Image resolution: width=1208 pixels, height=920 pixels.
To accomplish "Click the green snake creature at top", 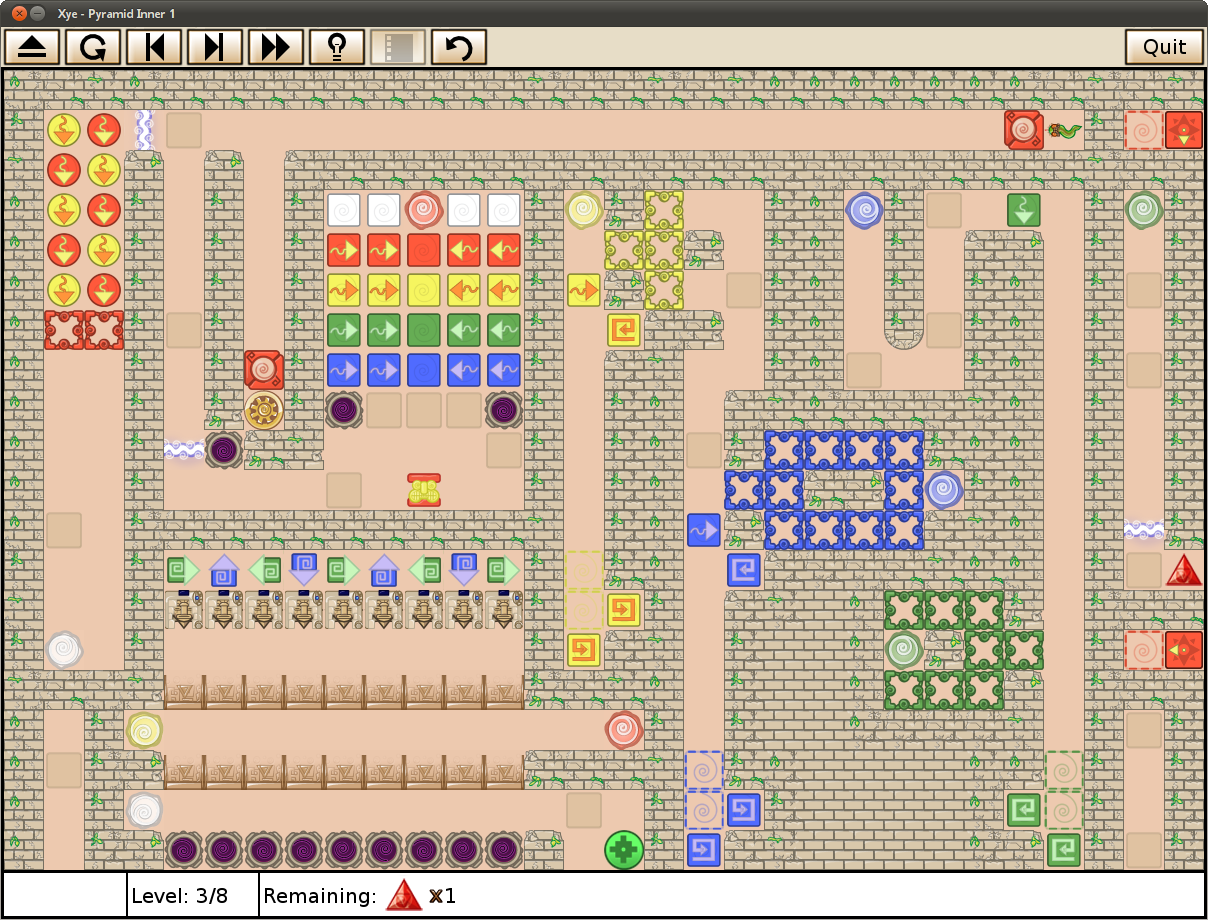I will (x=1065, y=130).
